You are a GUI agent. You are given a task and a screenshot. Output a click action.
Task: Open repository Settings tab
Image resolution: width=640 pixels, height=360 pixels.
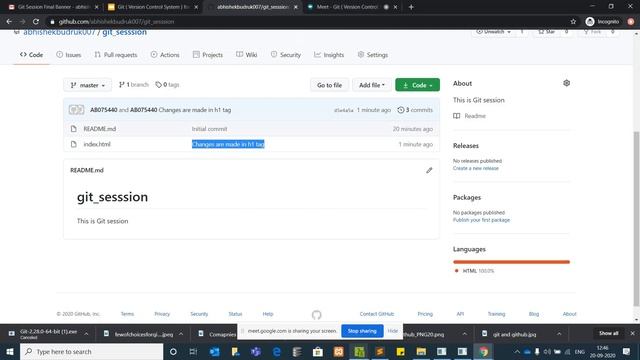pos(373,55)
